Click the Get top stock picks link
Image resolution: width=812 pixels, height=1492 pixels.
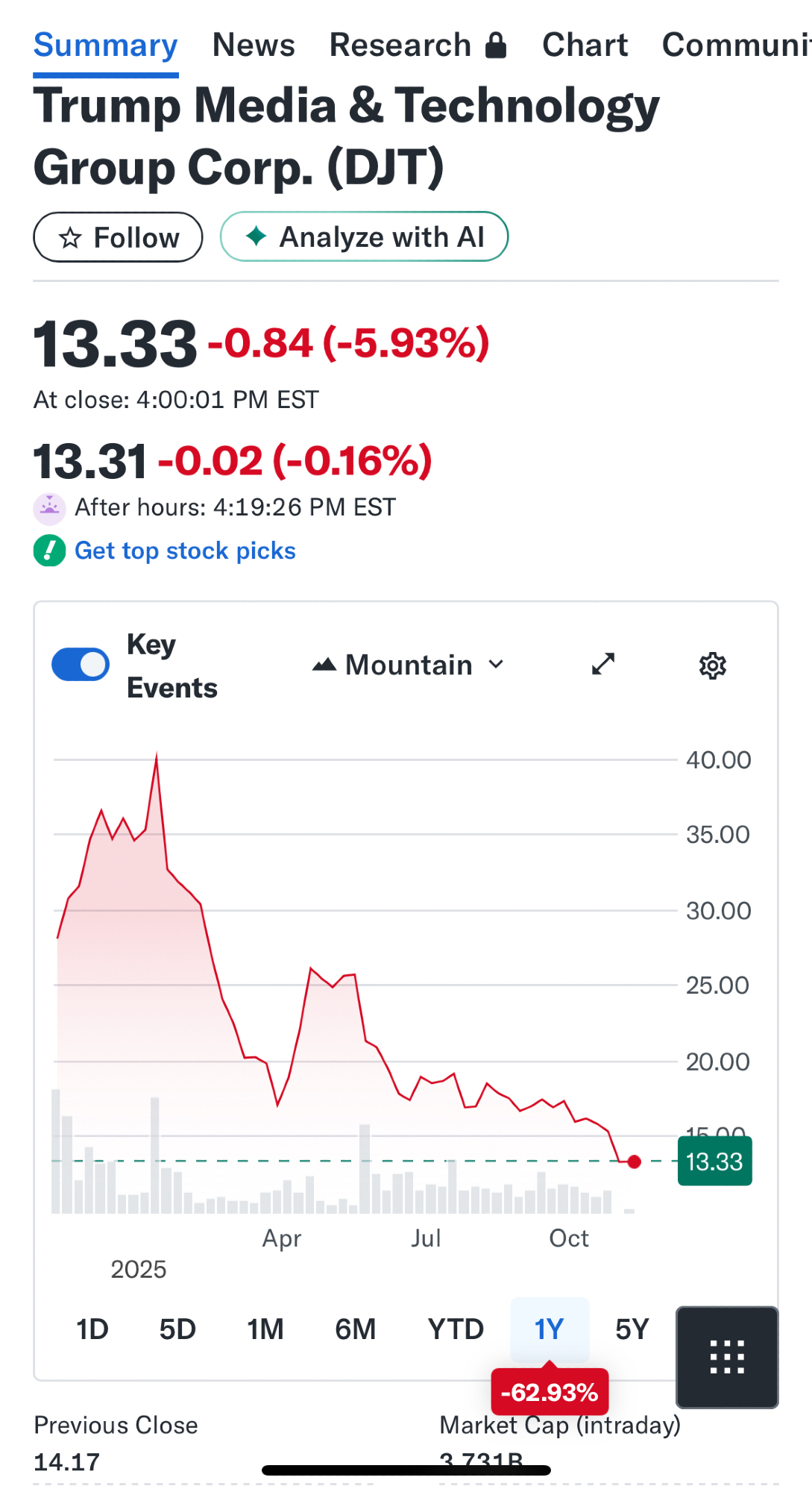click(x=185, y=551)
